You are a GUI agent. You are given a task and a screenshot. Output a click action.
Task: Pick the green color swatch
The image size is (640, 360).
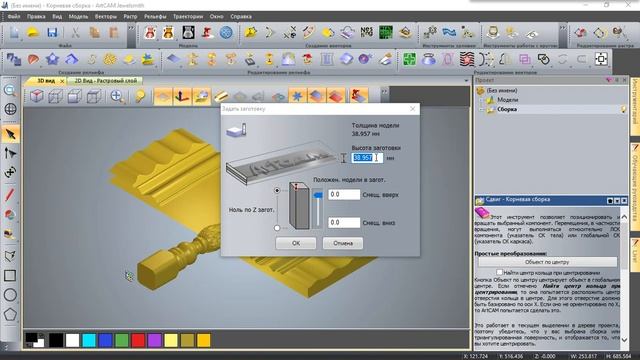(x=122, y=340)
